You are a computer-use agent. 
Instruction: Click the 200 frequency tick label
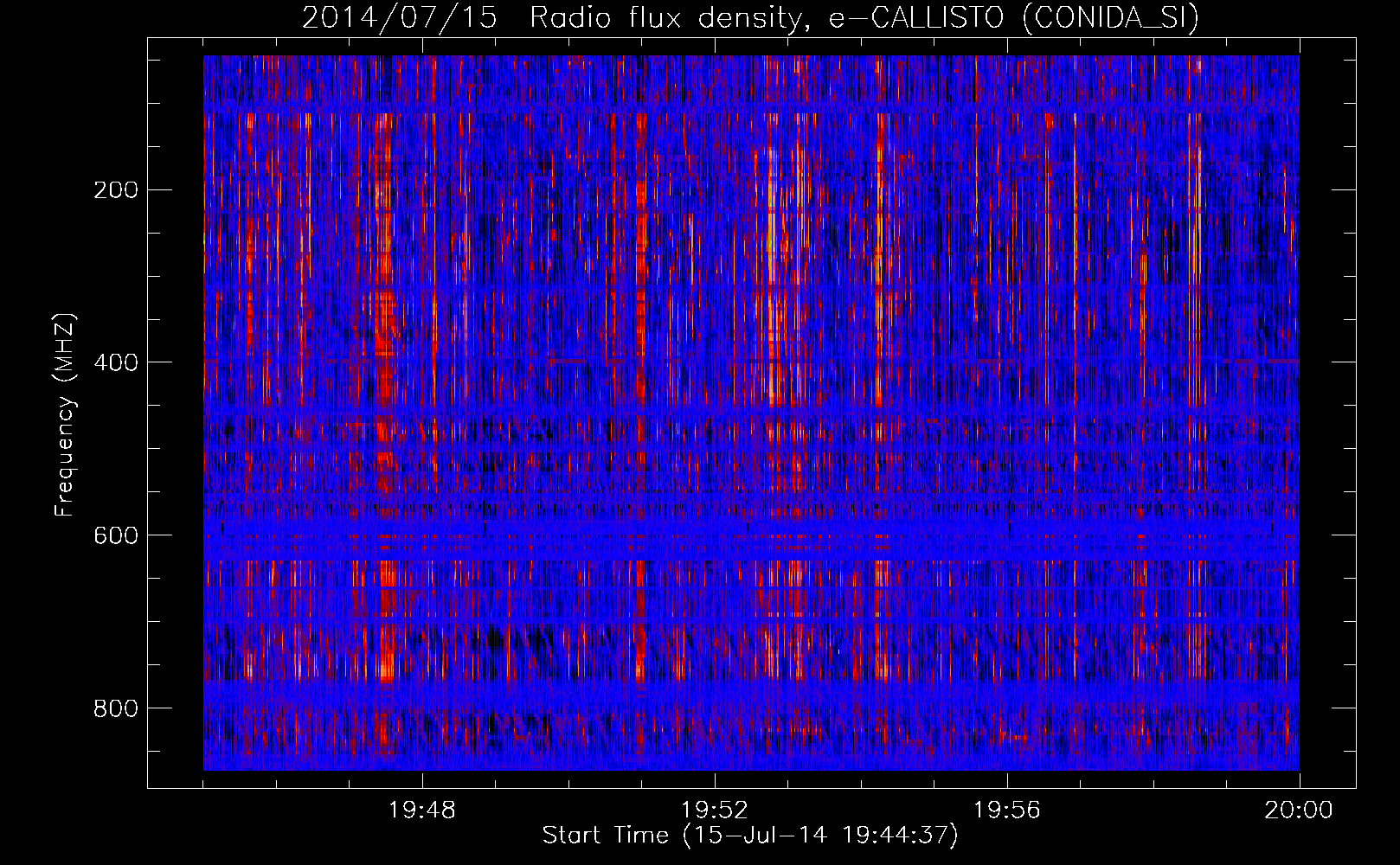115,189
